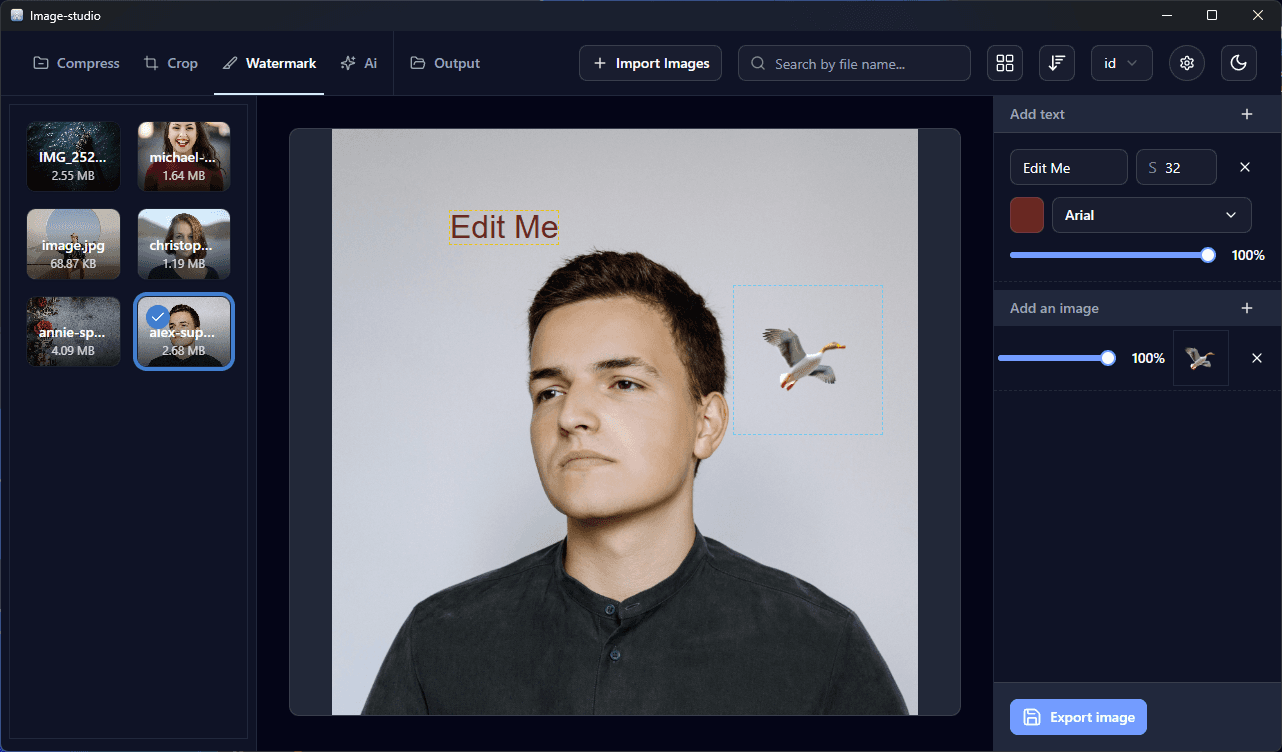Switch to the Compress tab
This screenshot has height=752, width=1282.
(x=76, y=63)
